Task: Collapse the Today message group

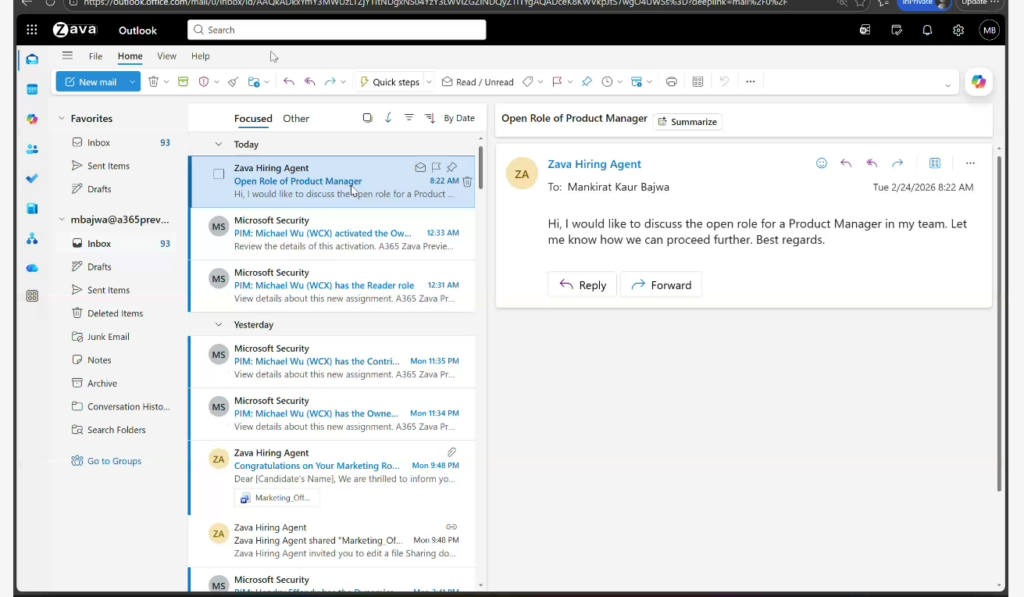Action: (x=219, y=144)
